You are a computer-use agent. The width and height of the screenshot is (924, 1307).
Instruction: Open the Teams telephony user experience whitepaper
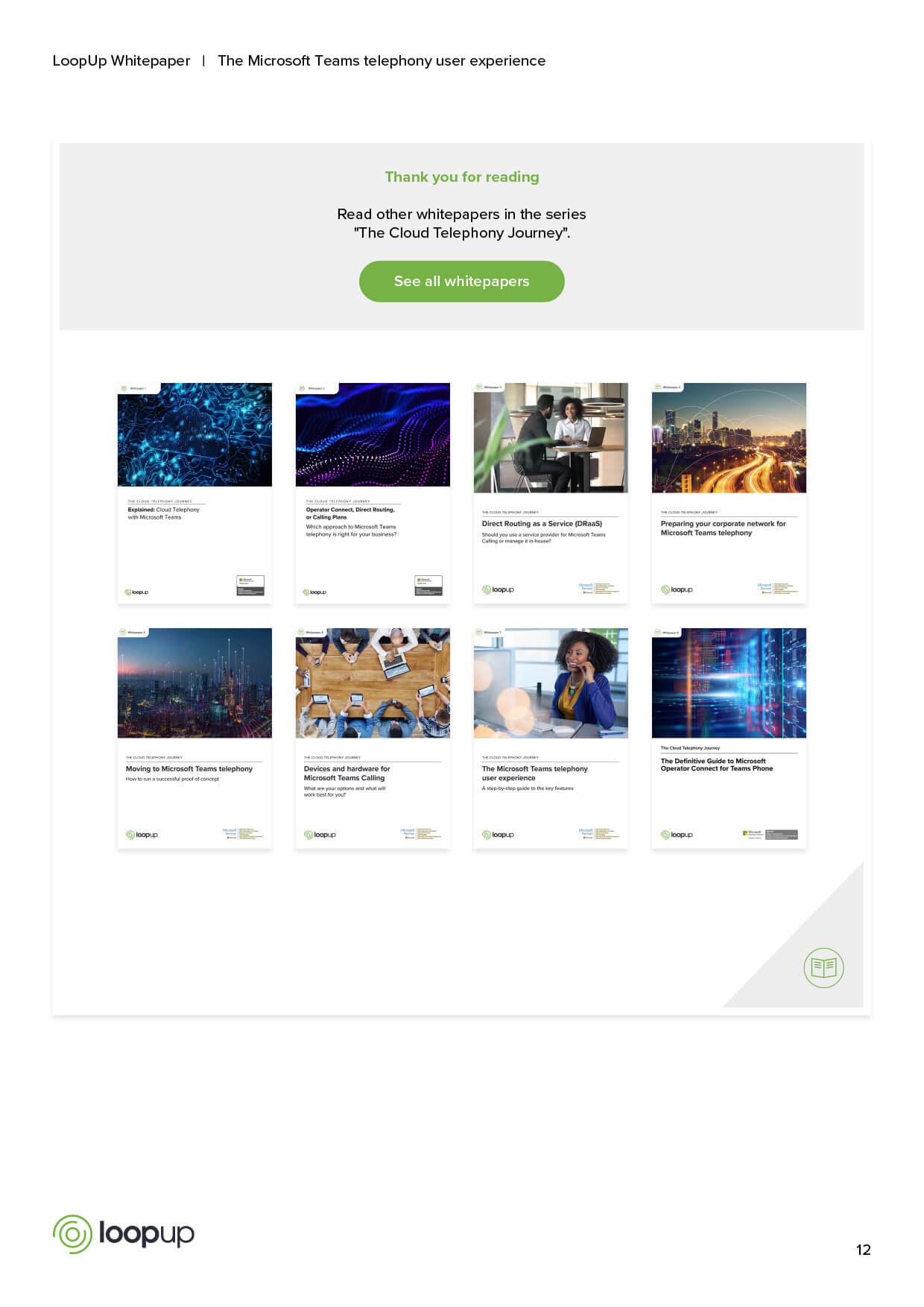(x=551, y=738)
